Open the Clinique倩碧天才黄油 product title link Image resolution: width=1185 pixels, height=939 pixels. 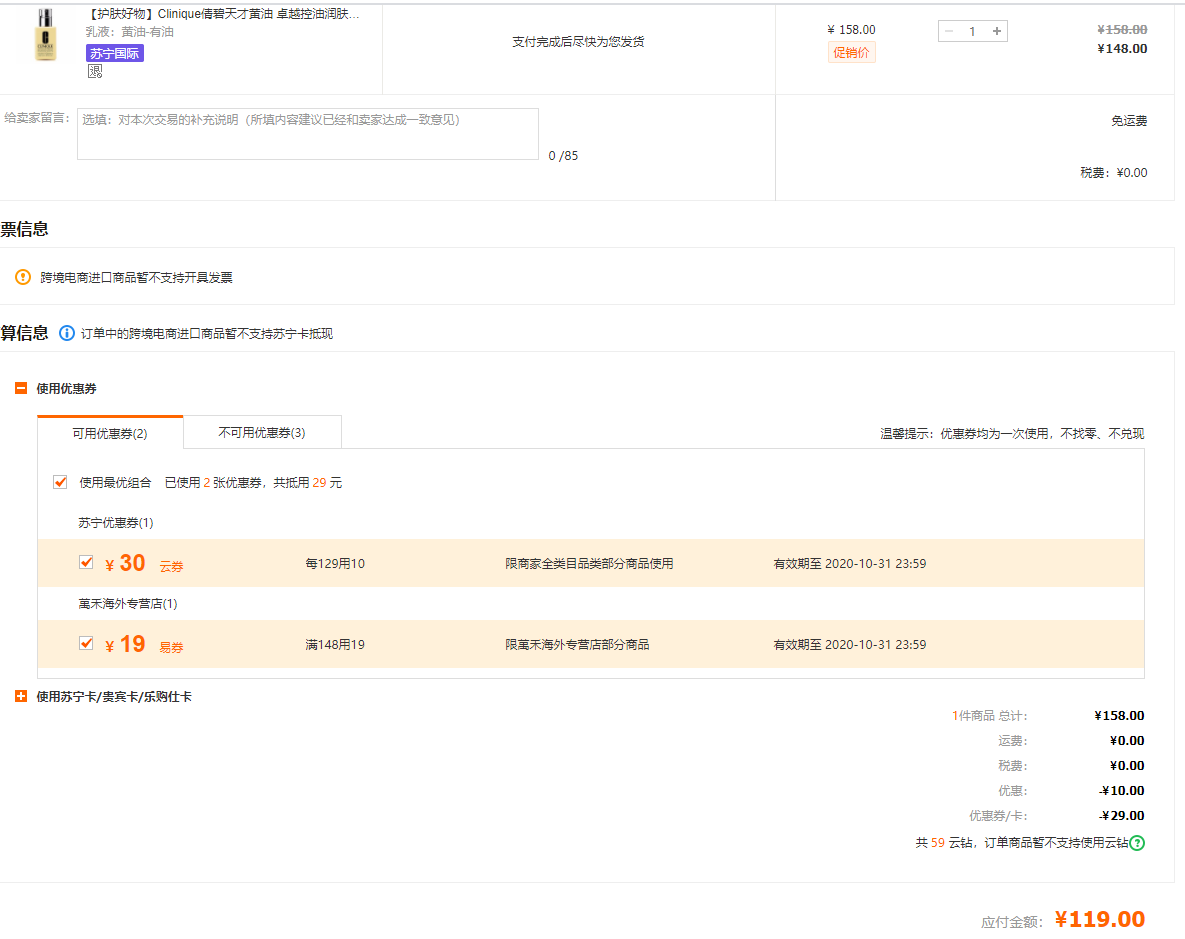(223, 14)
